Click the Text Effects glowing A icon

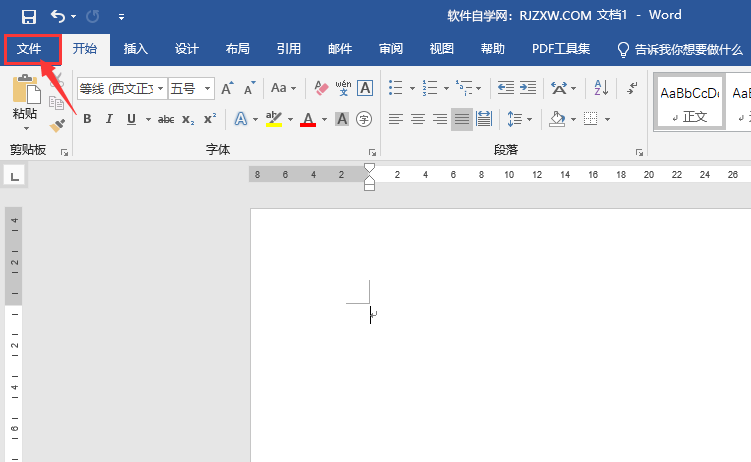pyautogui.click(x=240, y=119)
